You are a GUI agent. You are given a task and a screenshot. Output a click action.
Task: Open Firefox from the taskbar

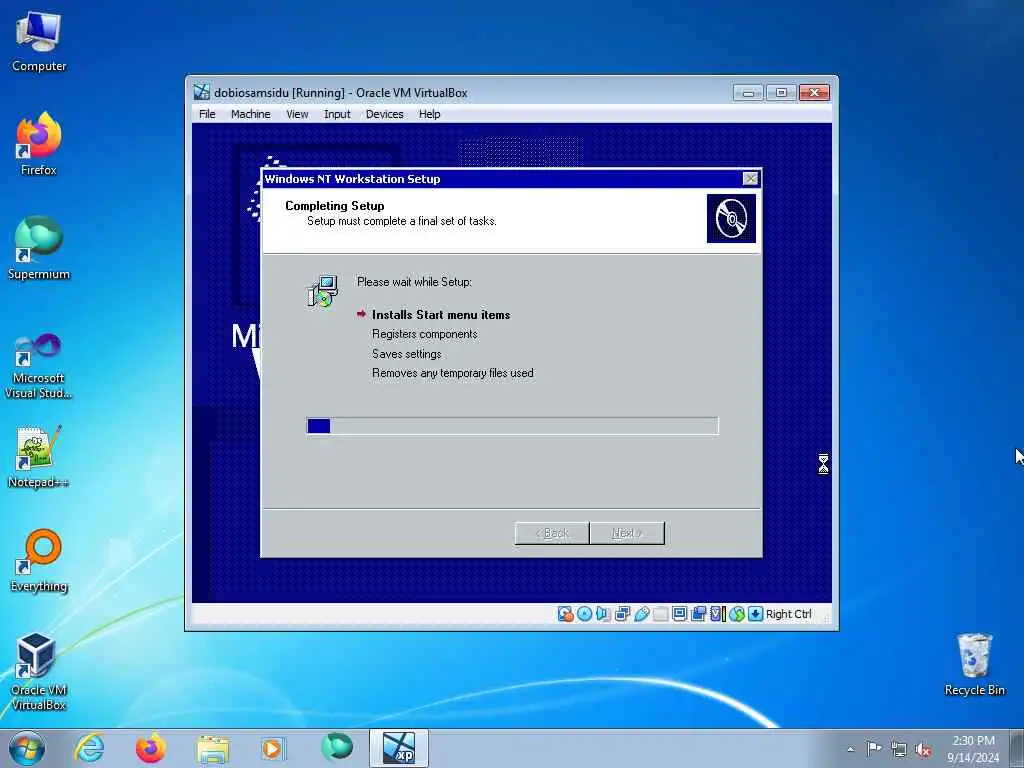tap(151, 748)
